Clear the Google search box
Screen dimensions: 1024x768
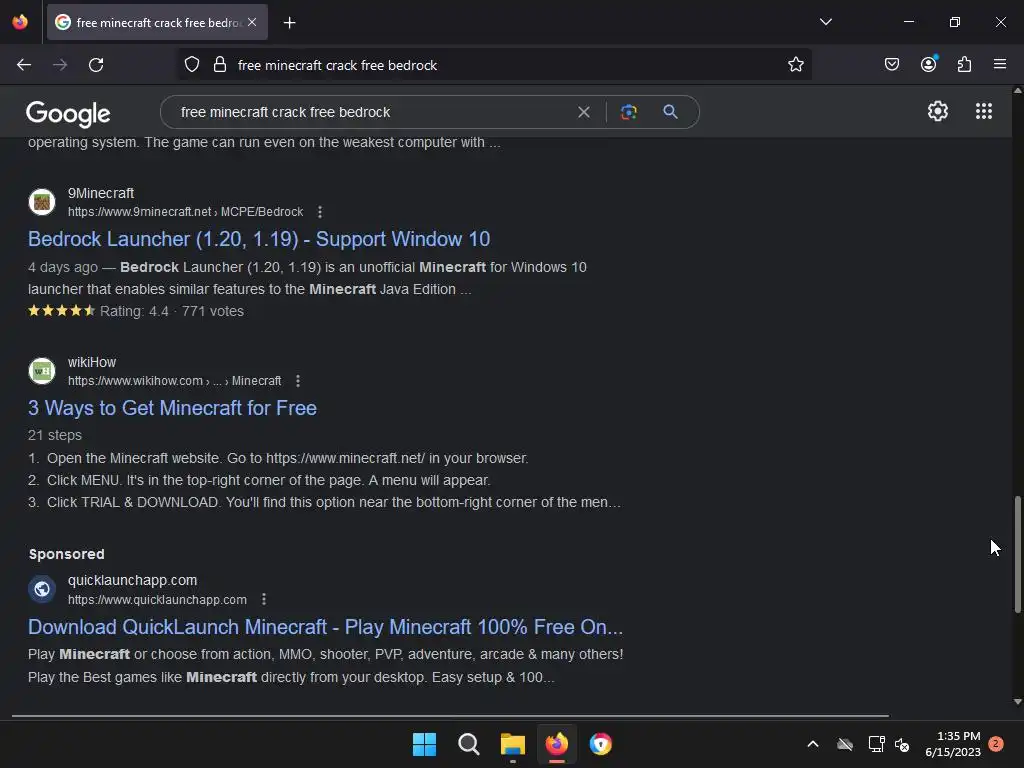click(x=584, y=112)
